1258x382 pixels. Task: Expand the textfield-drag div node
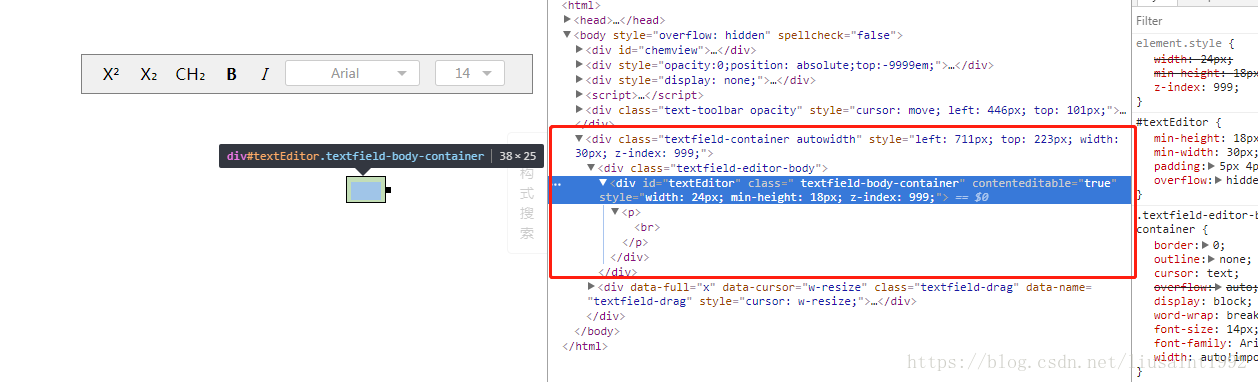coord(591,286)
